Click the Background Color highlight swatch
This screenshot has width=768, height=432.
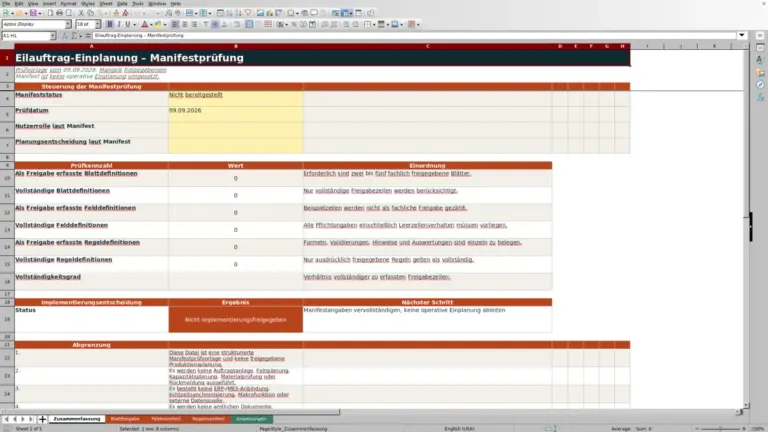coord(158,24)
